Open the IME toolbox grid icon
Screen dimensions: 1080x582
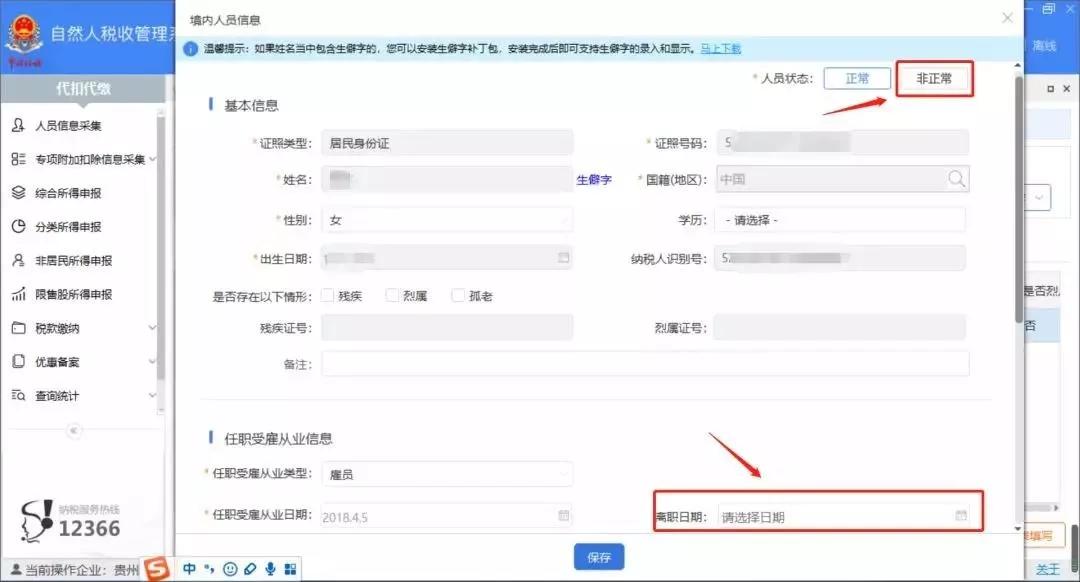291,569
